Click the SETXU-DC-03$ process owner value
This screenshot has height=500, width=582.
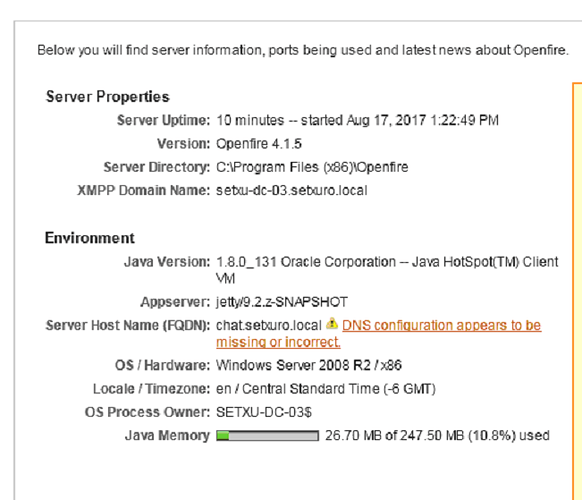[264, 412]
